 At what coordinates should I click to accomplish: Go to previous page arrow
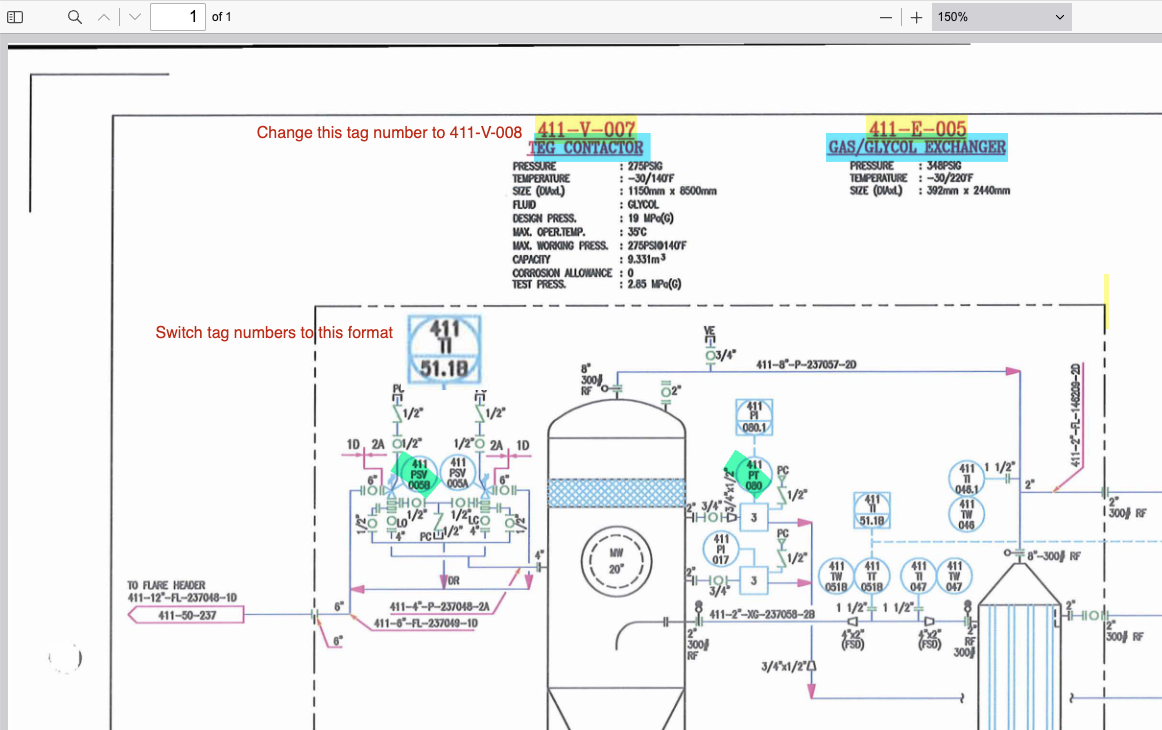coord(104,17)
